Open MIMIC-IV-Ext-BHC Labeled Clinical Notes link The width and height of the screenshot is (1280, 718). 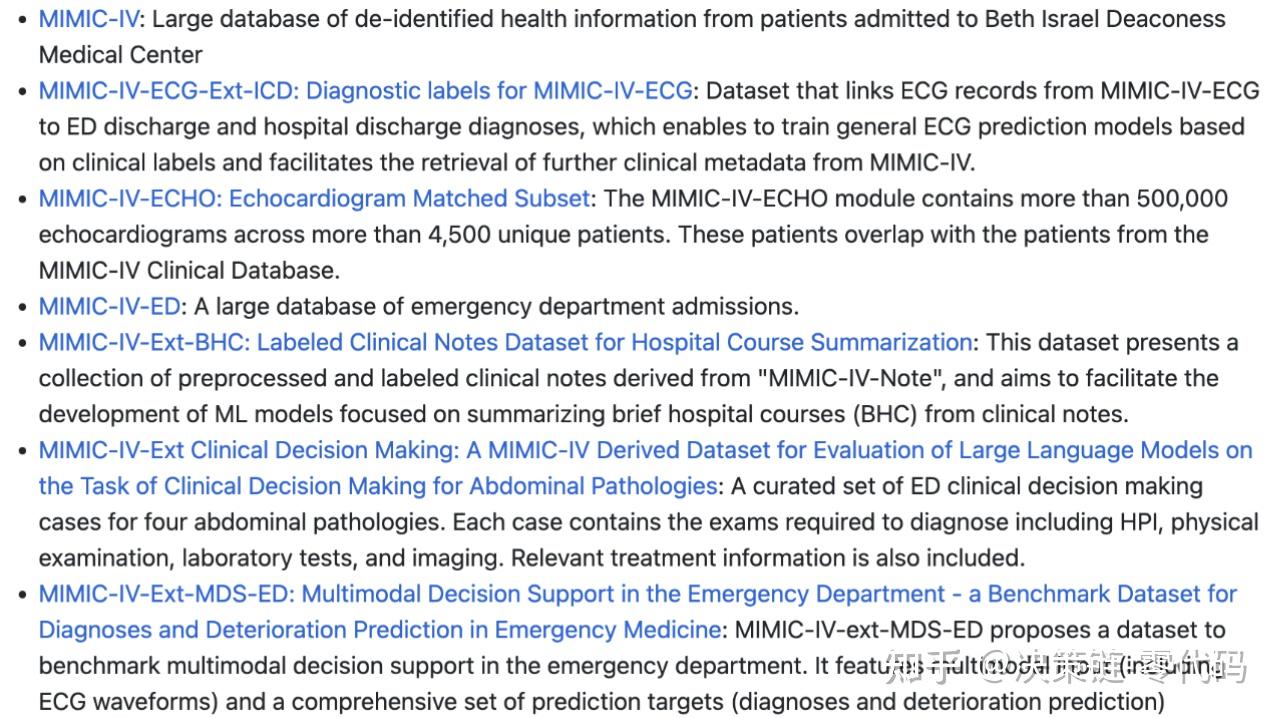click(x=505, y=343)
